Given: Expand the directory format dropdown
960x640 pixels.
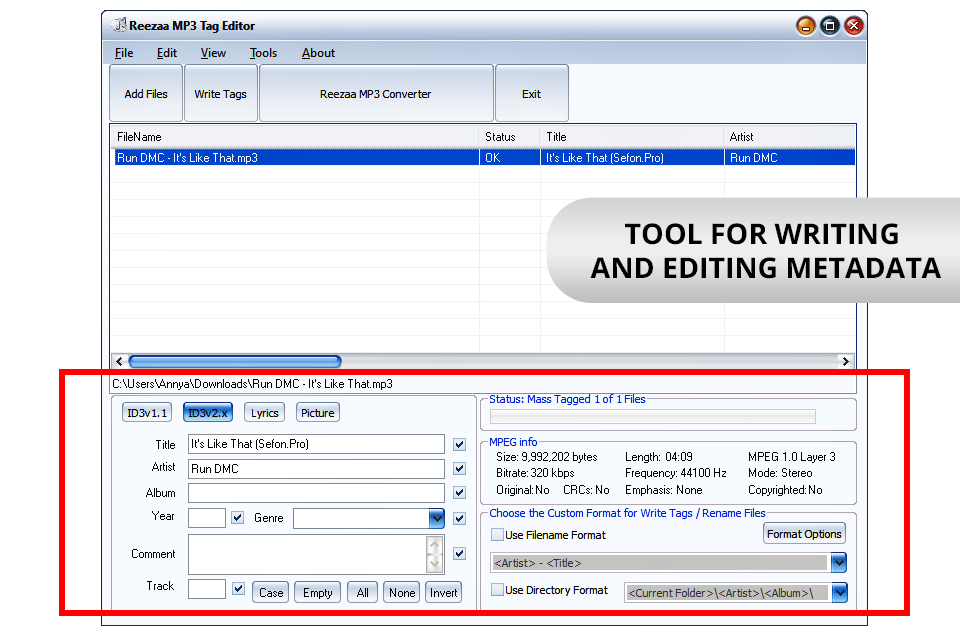Looking at the screenshot, I should pyautogui.click(x=839, y=592).
